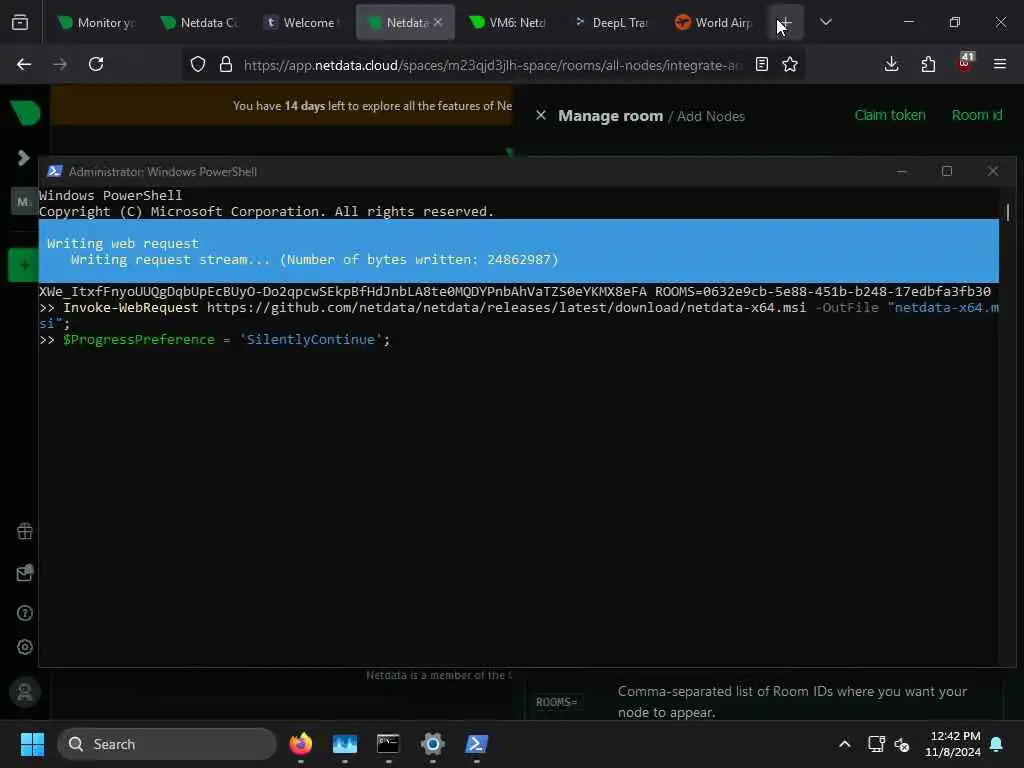Click Manage room breadcrumb title
The height and width of the screenshot is (768, 1024).
[610, 116]
